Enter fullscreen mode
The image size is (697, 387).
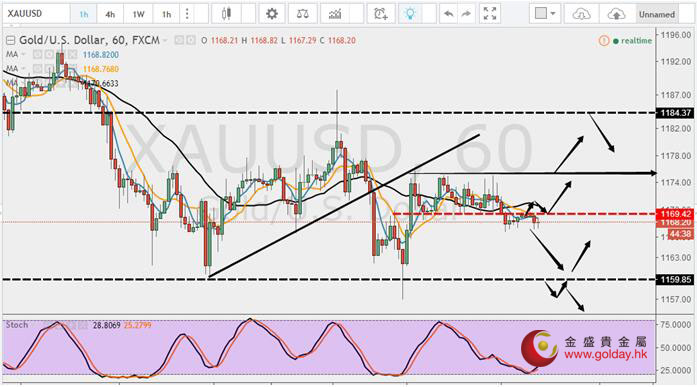pyautogui.click(x=490, y=14)
